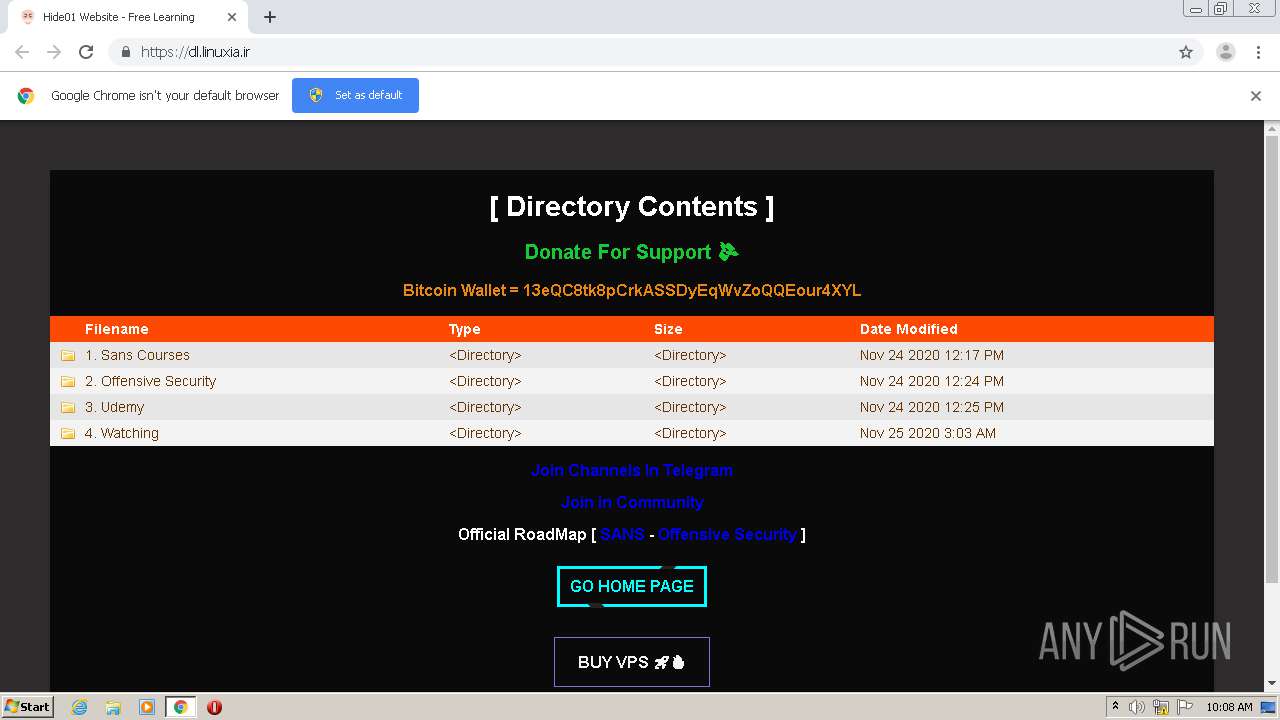
Task: Open a new browser tab
Action: [270, 17]
